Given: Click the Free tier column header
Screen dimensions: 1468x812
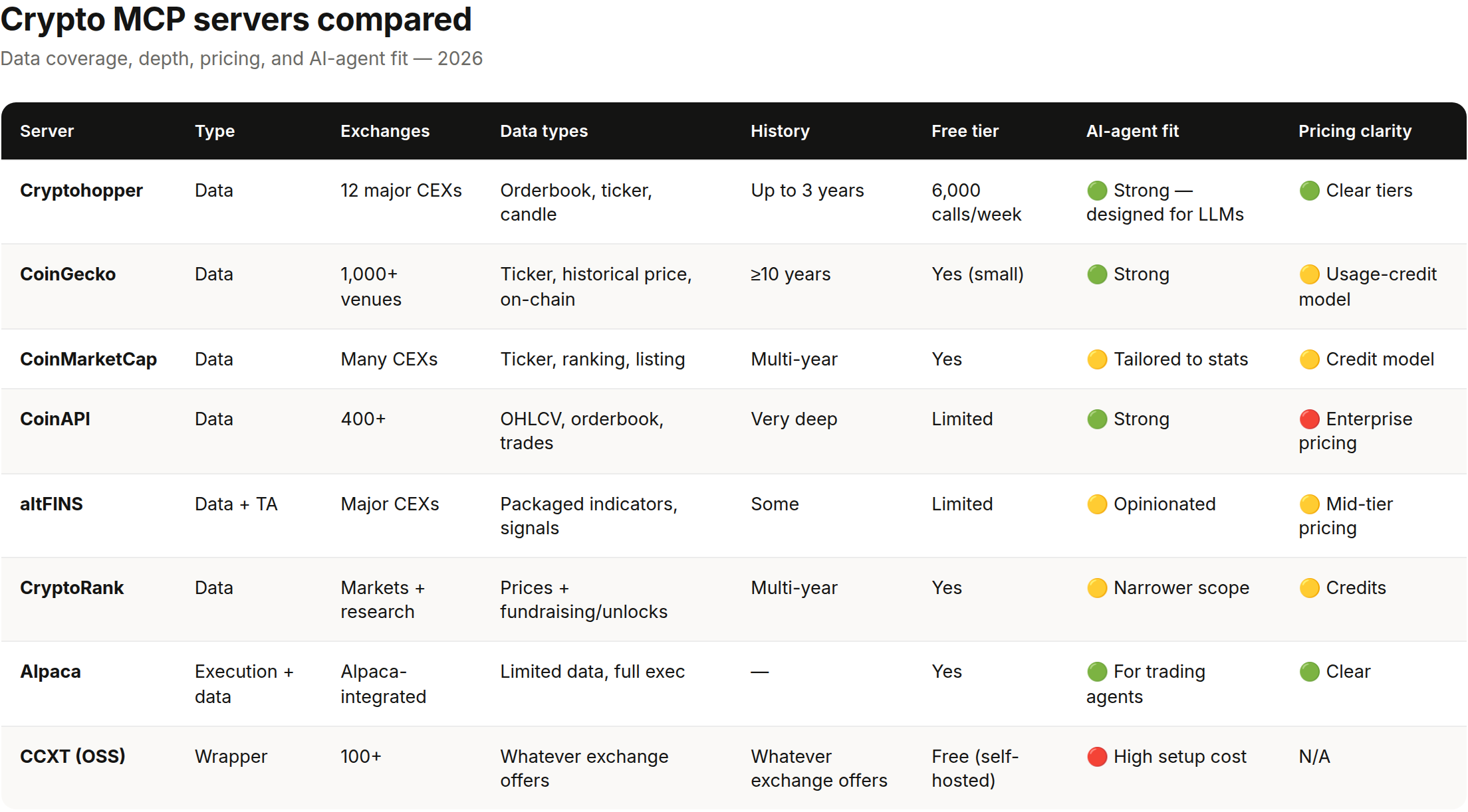Looking at the screenshot, I should [965, 131].
